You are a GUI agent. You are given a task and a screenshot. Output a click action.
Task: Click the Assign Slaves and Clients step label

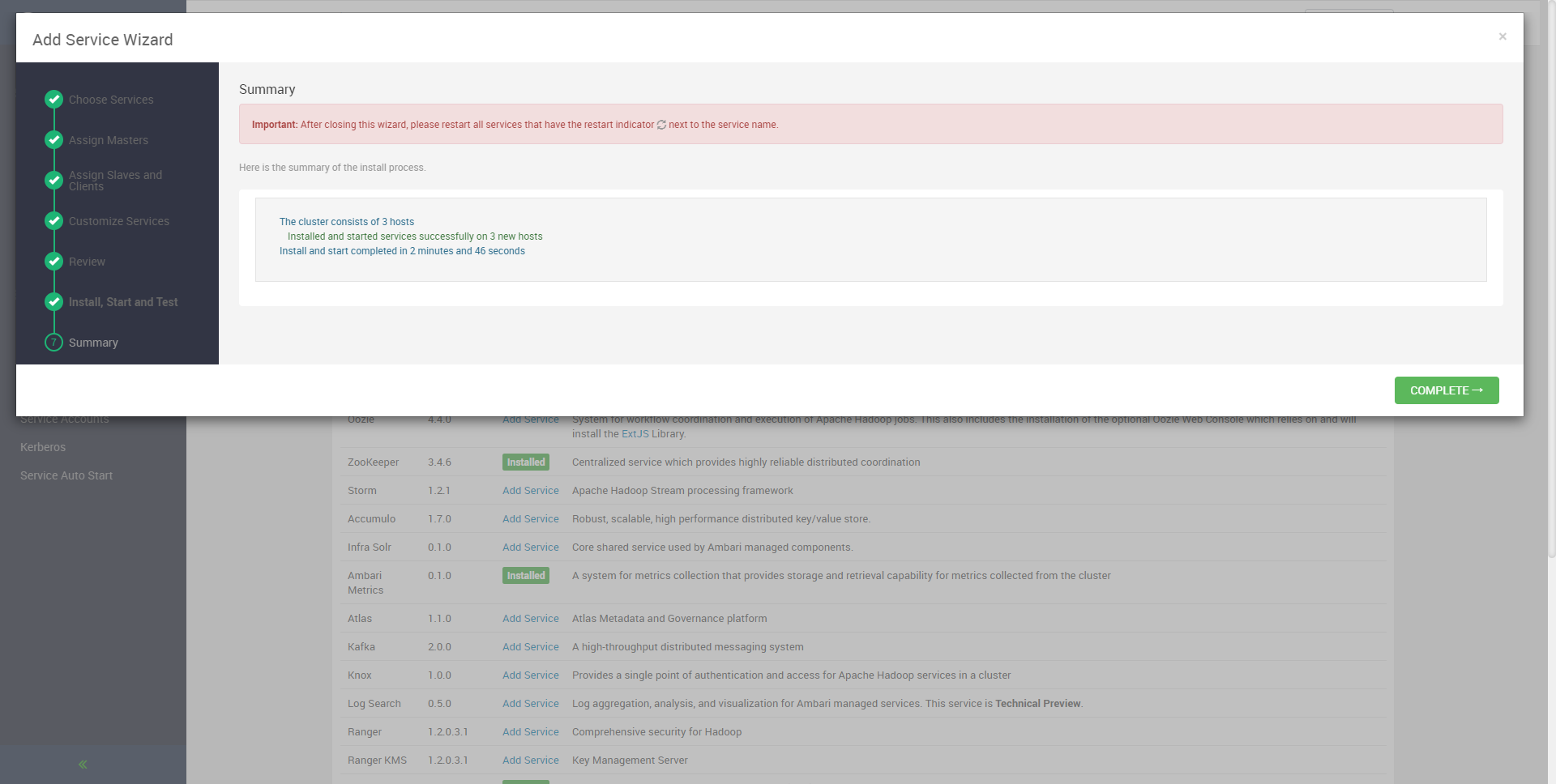coord(115,181)
